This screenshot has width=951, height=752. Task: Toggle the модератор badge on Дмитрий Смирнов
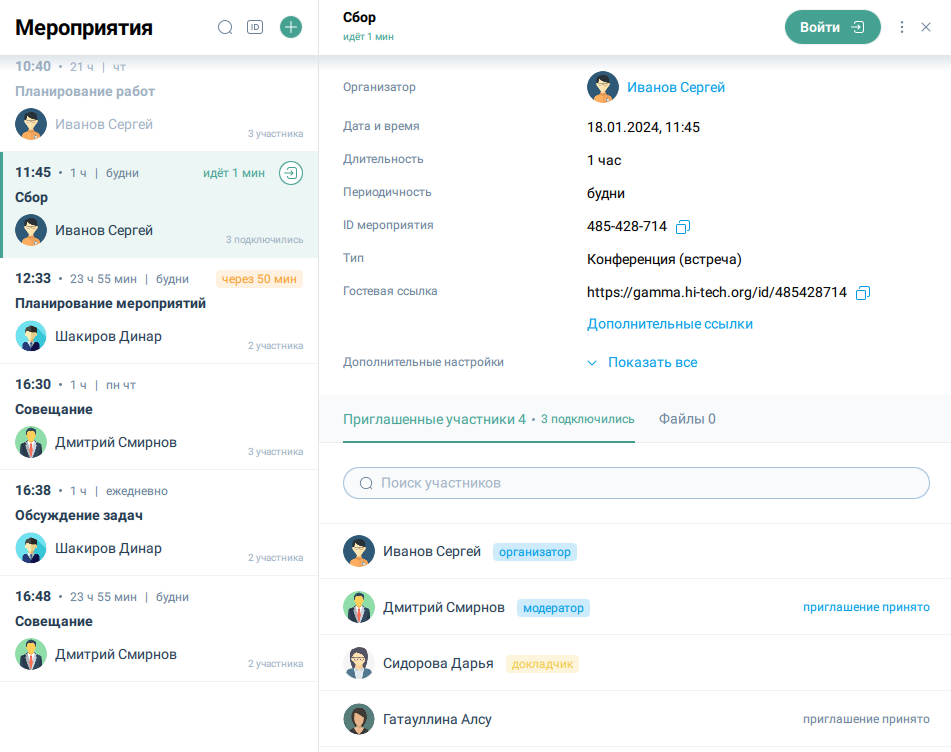pos(553,607)
